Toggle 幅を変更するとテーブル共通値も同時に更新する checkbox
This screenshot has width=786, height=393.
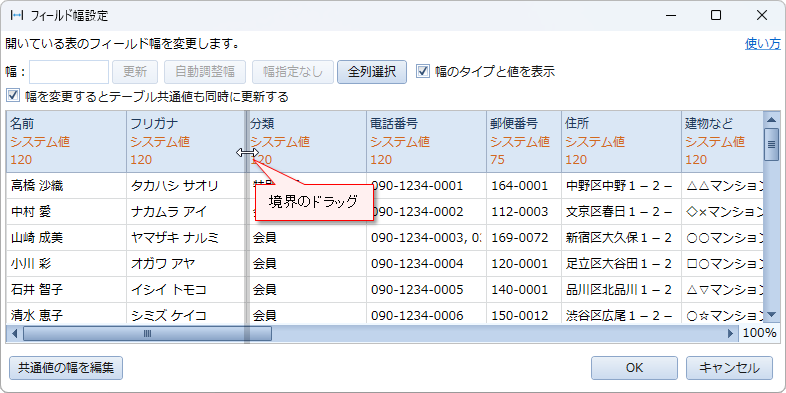click(13, 96)
